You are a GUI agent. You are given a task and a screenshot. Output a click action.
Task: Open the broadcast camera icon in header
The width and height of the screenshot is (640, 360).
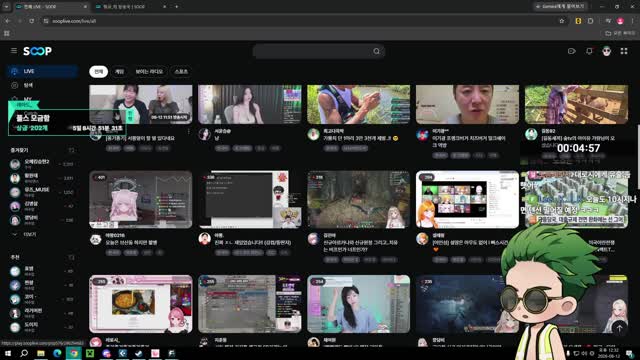[571, 51]
